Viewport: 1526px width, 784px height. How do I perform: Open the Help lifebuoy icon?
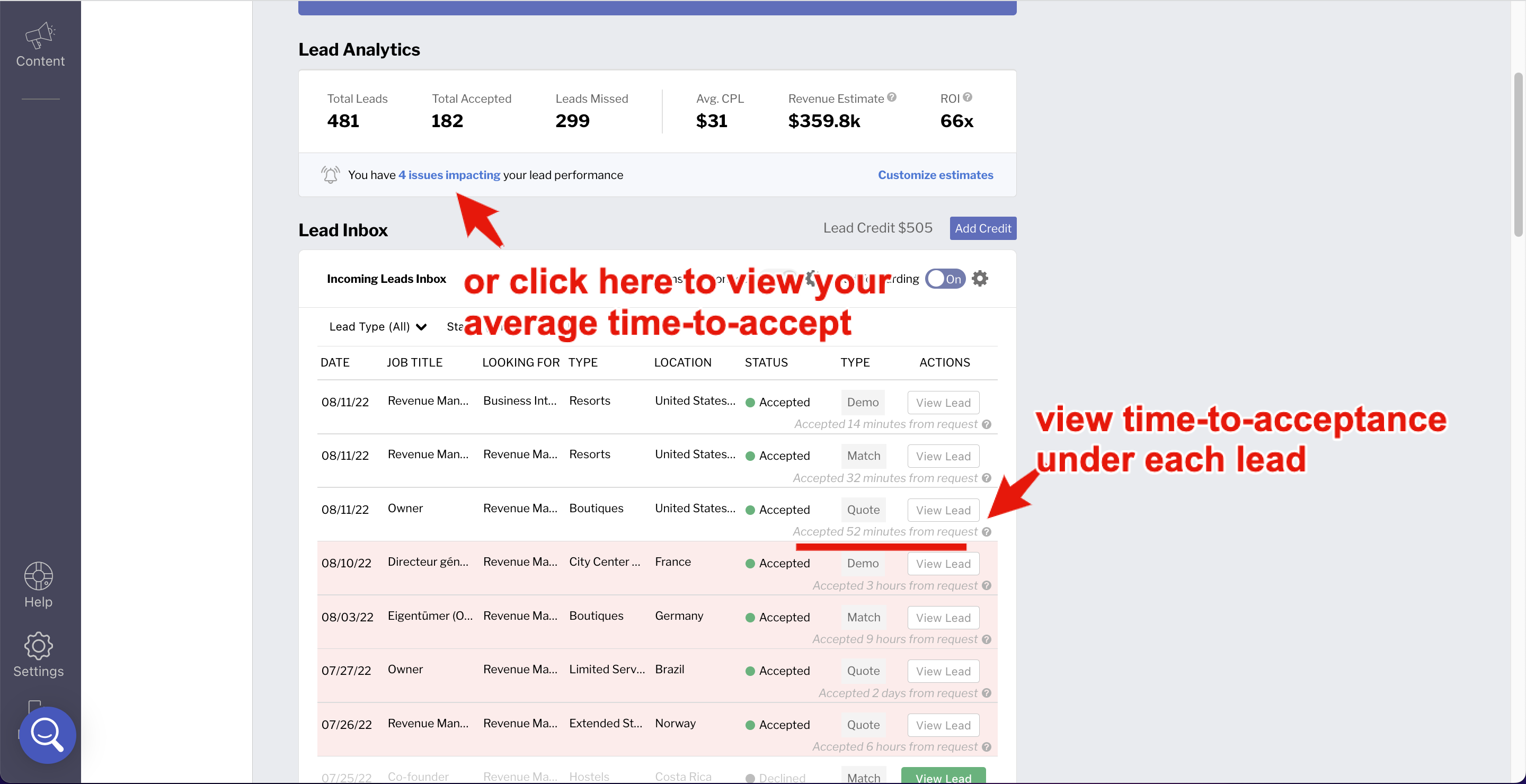[39, 576]
